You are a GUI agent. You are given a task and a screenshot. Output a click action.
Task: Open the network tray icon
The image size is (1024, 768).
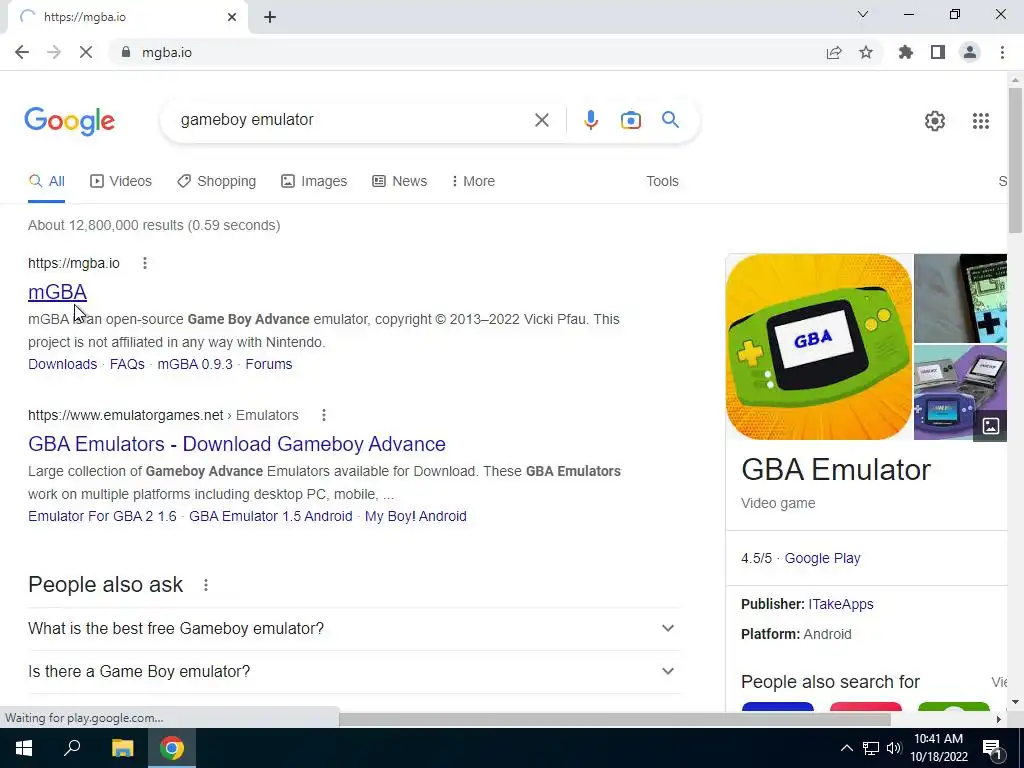click(871, 748)
